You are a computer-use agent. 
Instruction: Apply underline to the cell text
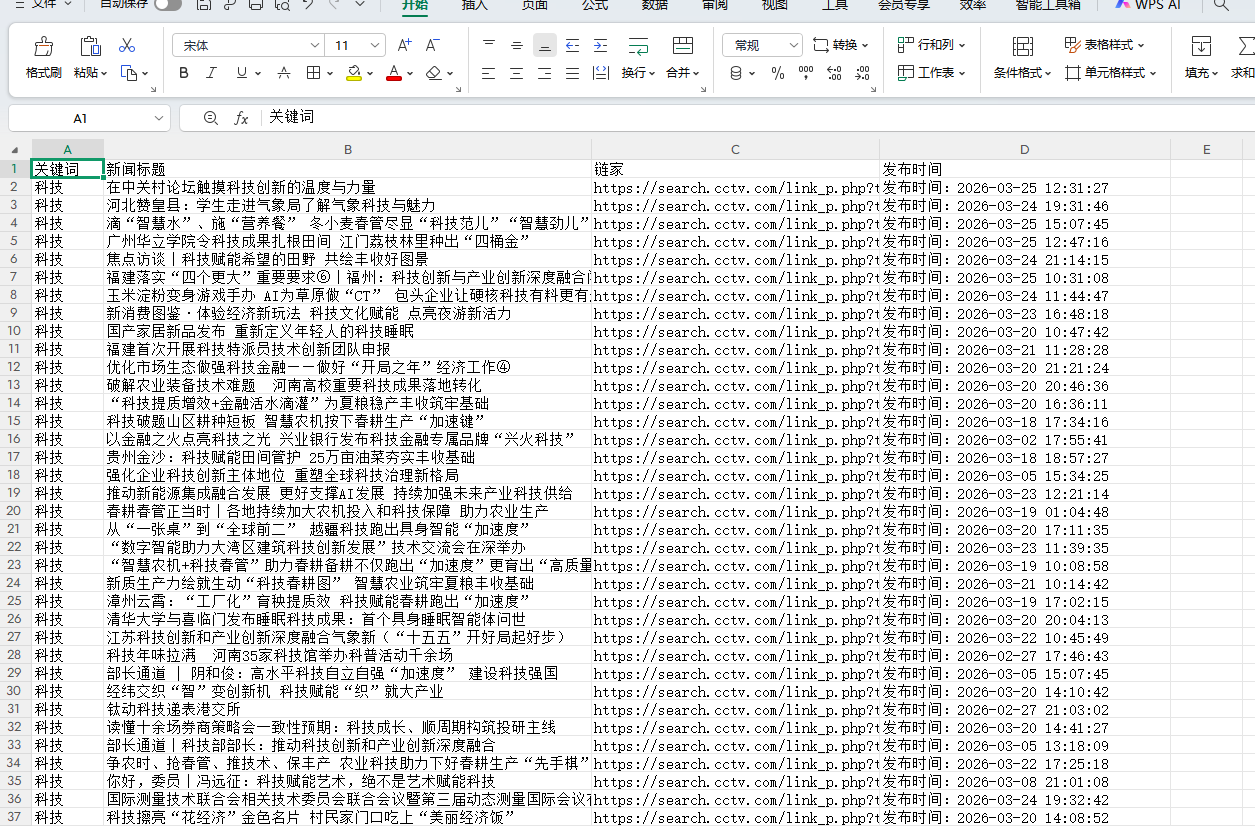click(241, 73)
